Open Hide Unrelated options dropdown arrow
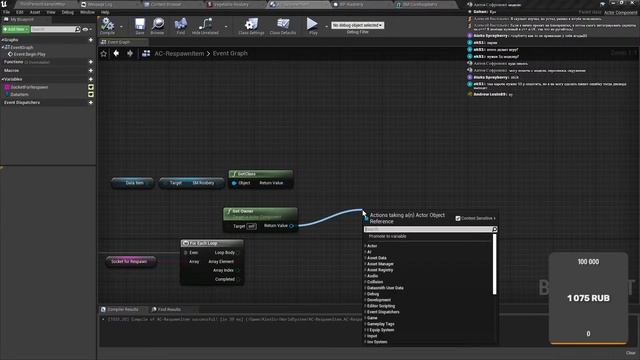 click(x=226, y=27)
